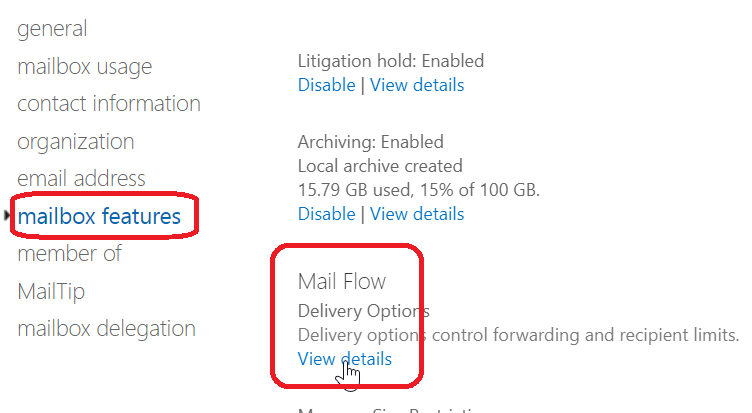The width and height of the screenshot is (752, 413).
Task: Switch to mailbox usage section
Action: tap(85, 67)
